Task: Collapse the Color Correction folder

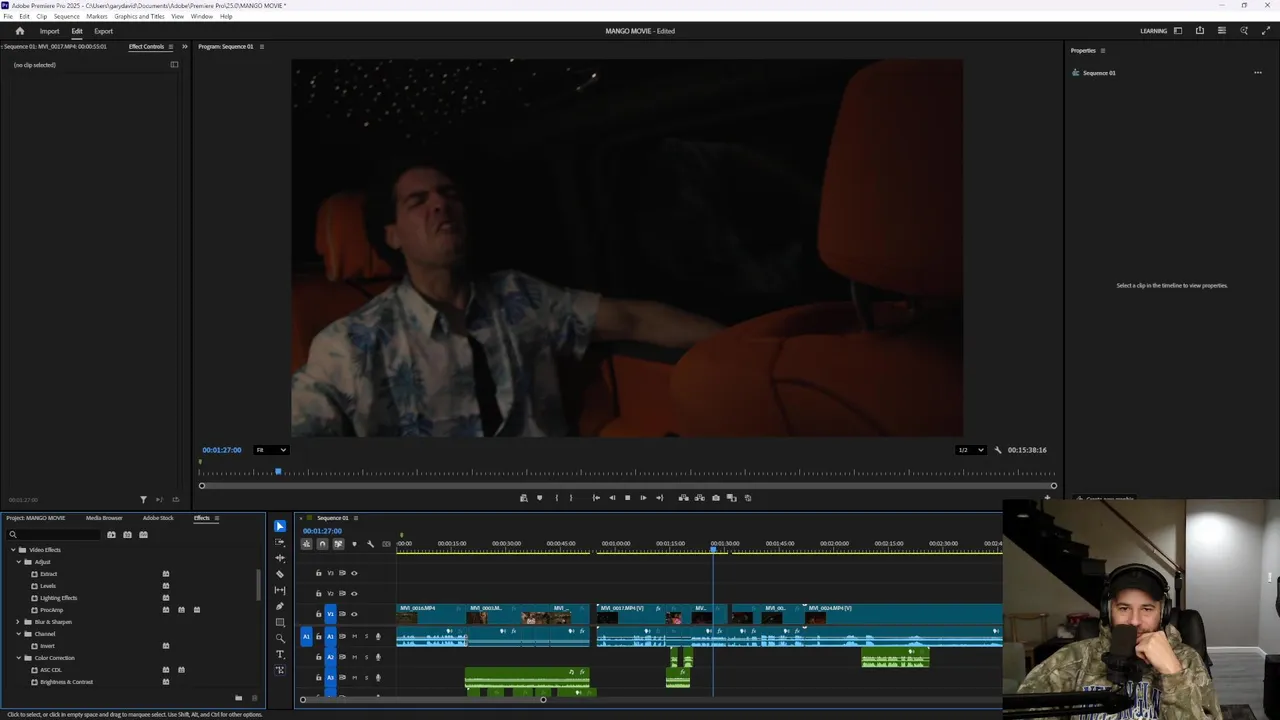Action: [x=18, y=658]
